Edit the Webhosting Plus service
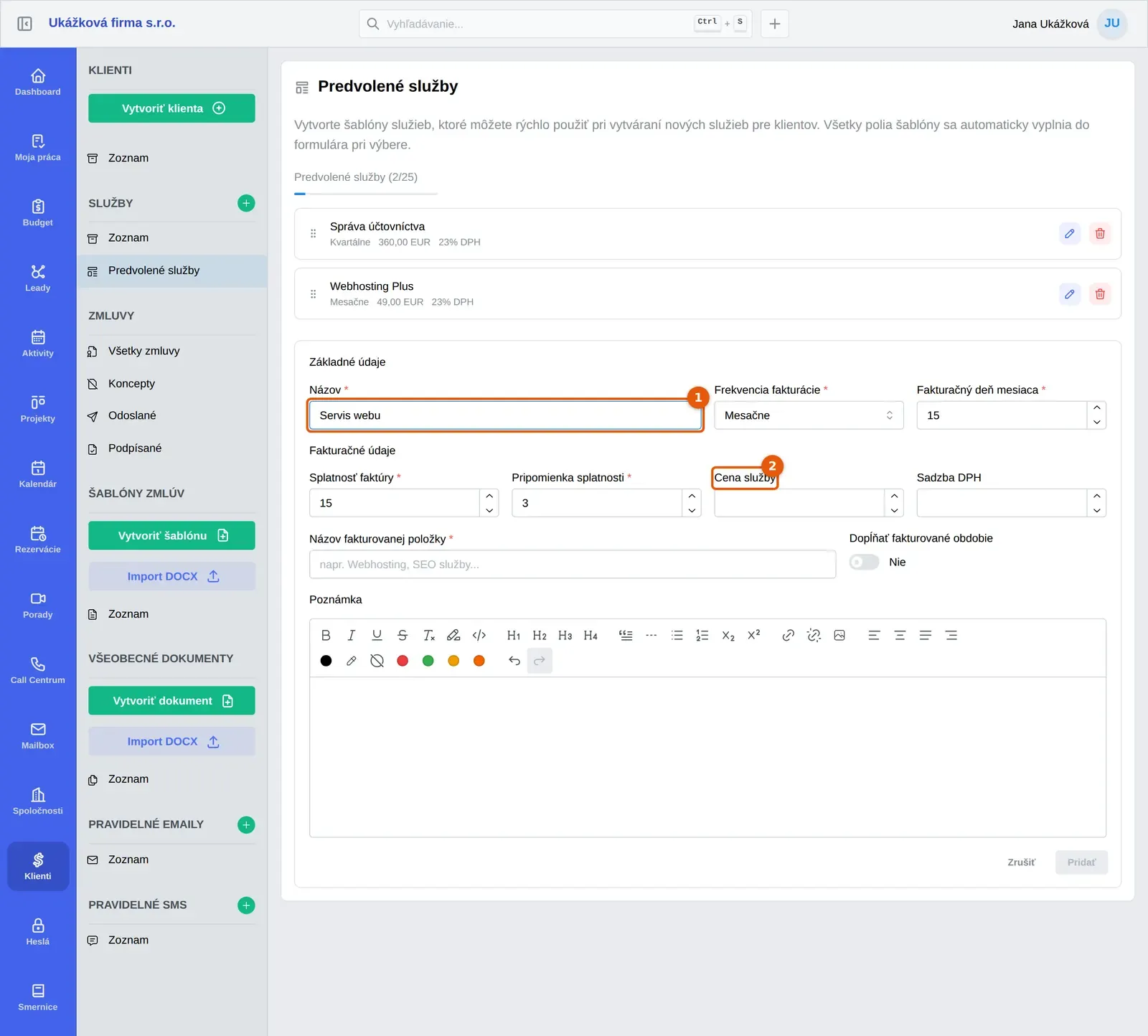The image size is (1148, 1036). point(1070,294)
